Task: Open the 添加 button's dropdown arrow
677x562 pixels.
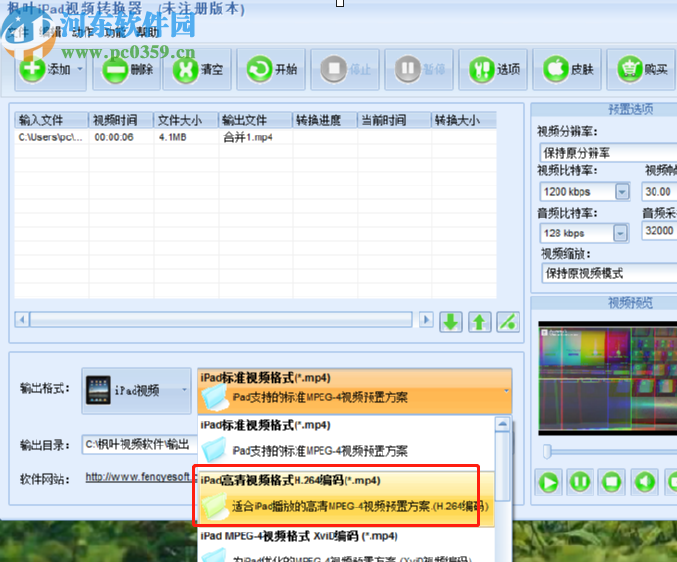Action: point(80,69)
